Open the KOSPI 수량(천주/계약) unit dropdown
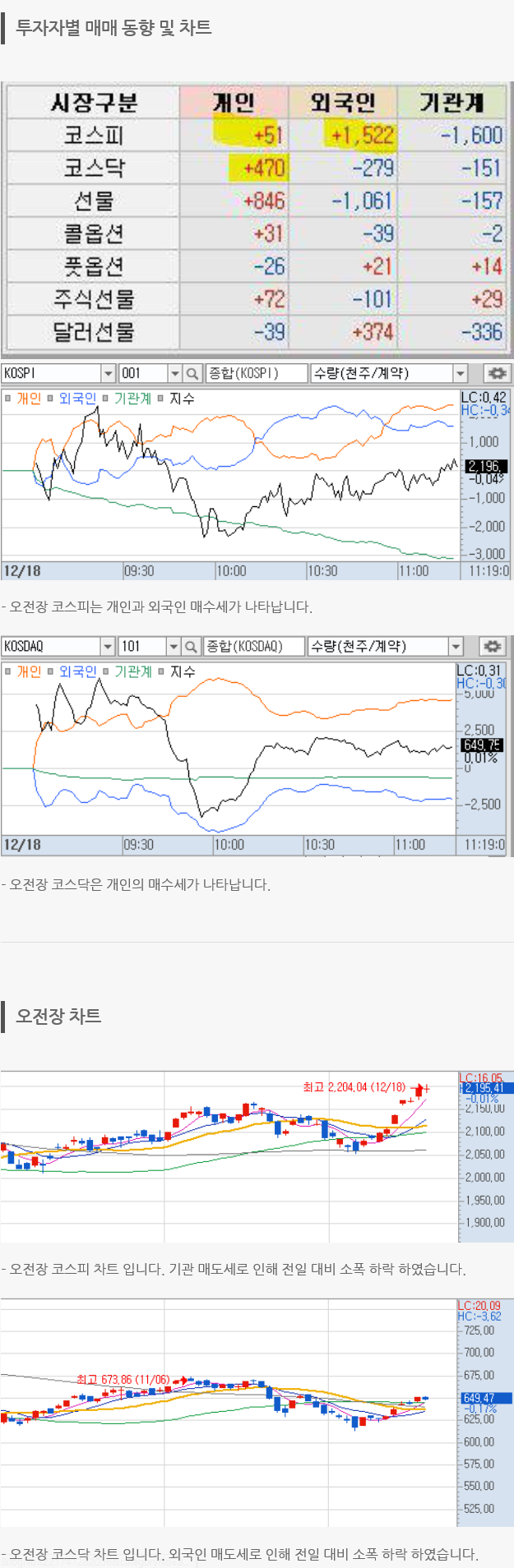 (x=460, y=374)
